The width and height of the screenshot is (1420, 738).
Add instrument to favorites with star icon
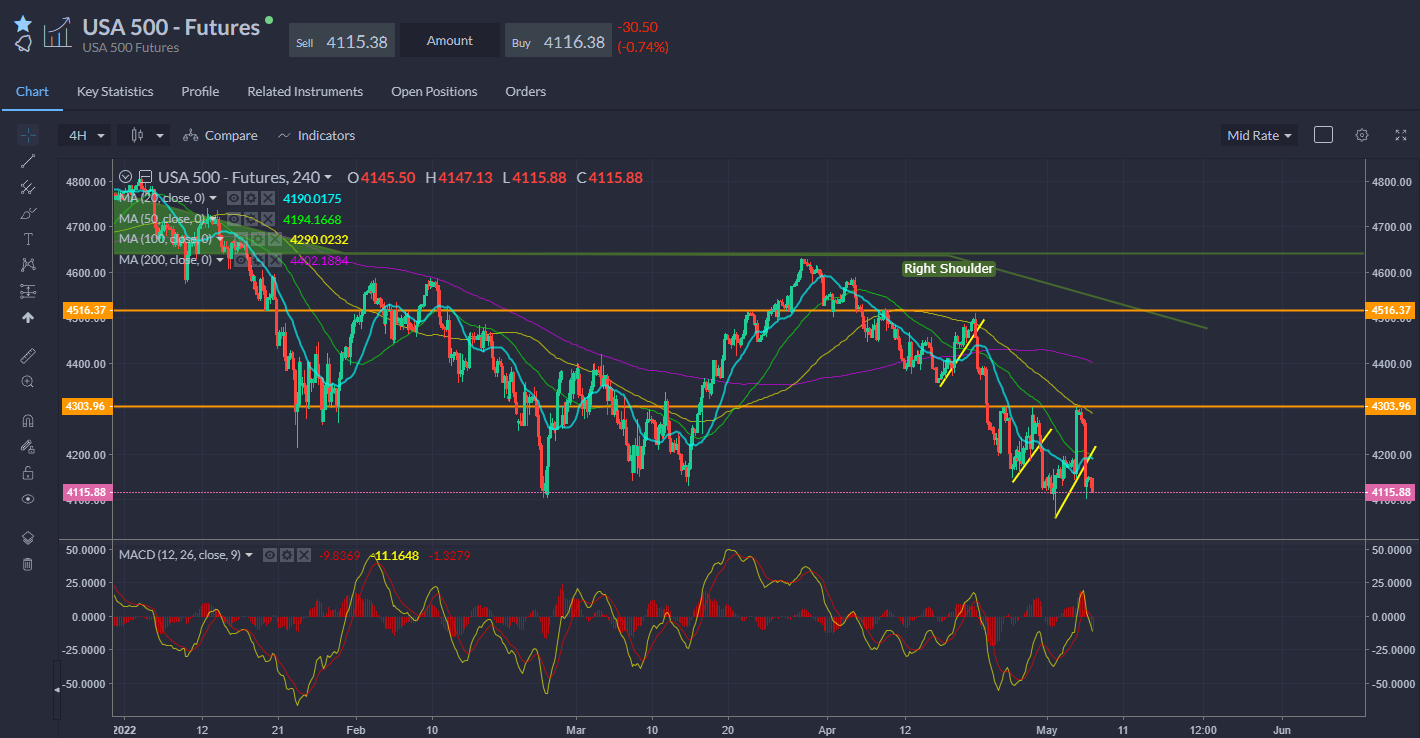pos(23,24)
